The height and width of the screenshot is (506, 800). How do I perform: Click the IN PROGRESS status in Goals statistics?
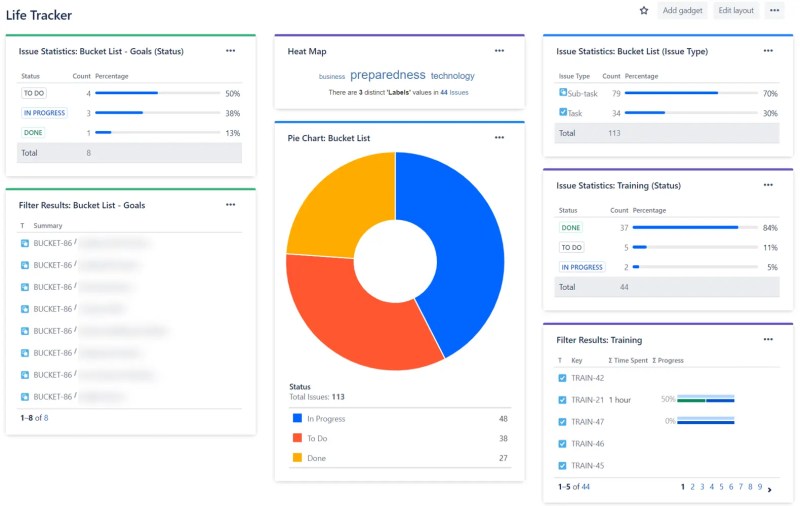pos(44,113)
